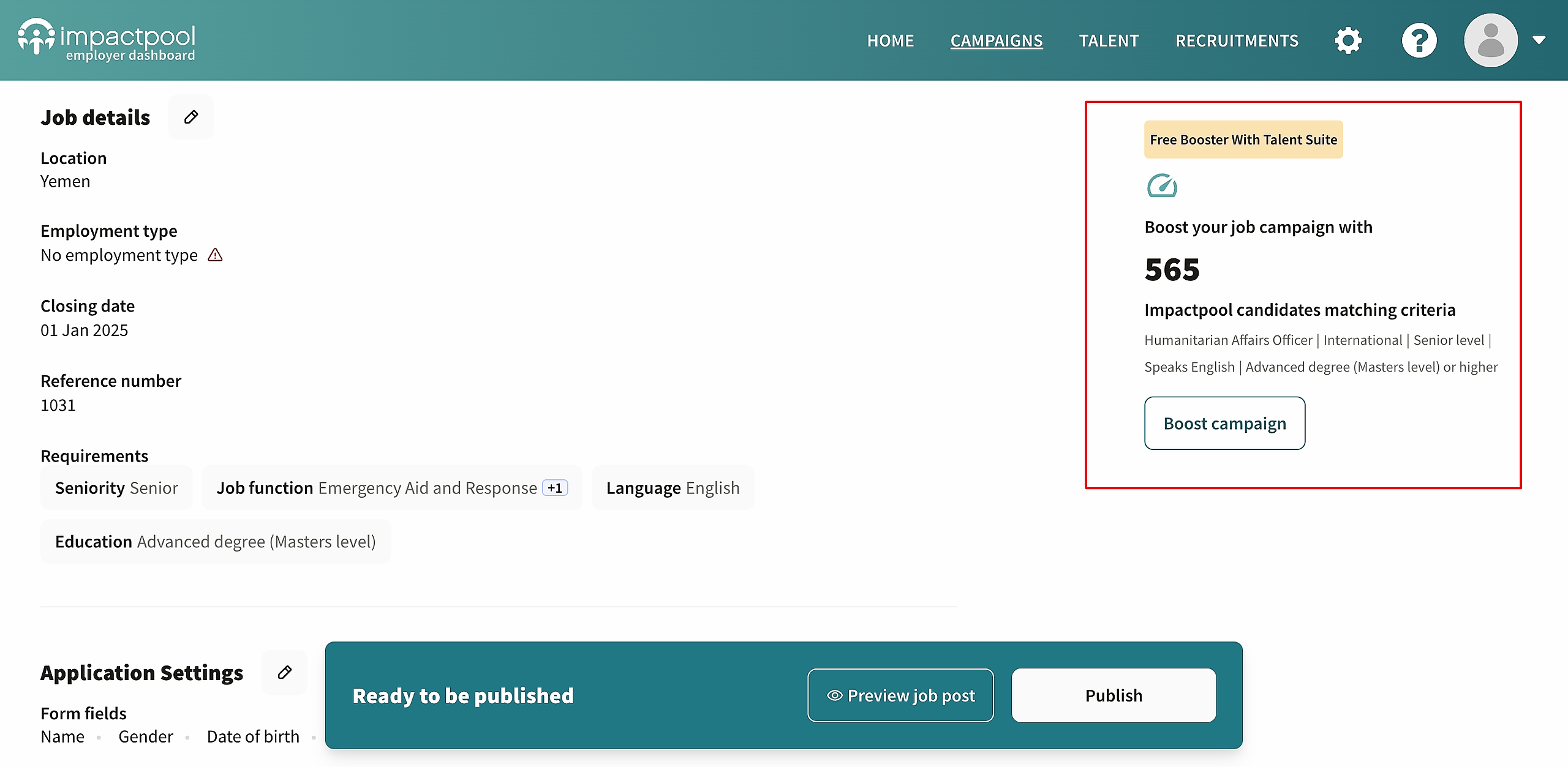Viewport: 1568px width, 767px height.
Task: Edit Application Settings via the pencil icon
Action: (285, 672)
